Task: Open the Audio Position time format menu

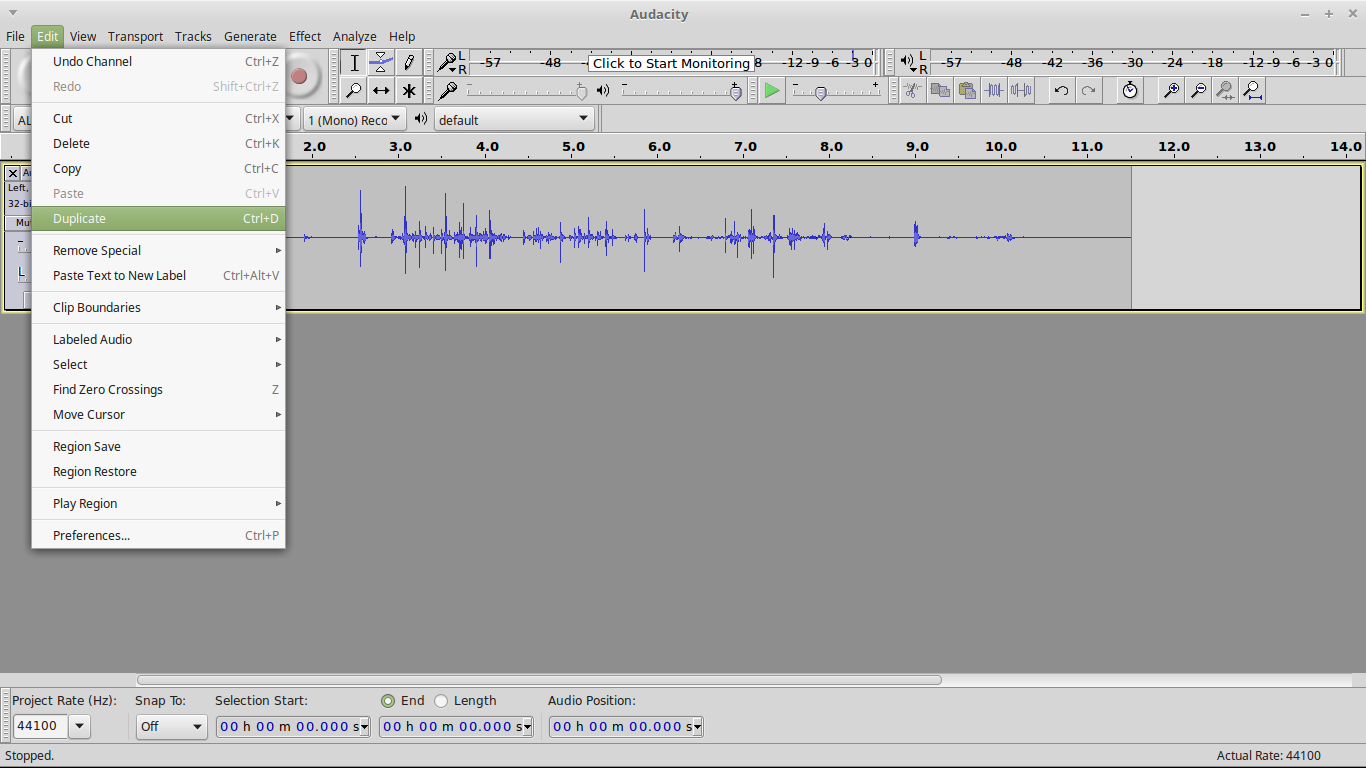Action: point(697,727)
